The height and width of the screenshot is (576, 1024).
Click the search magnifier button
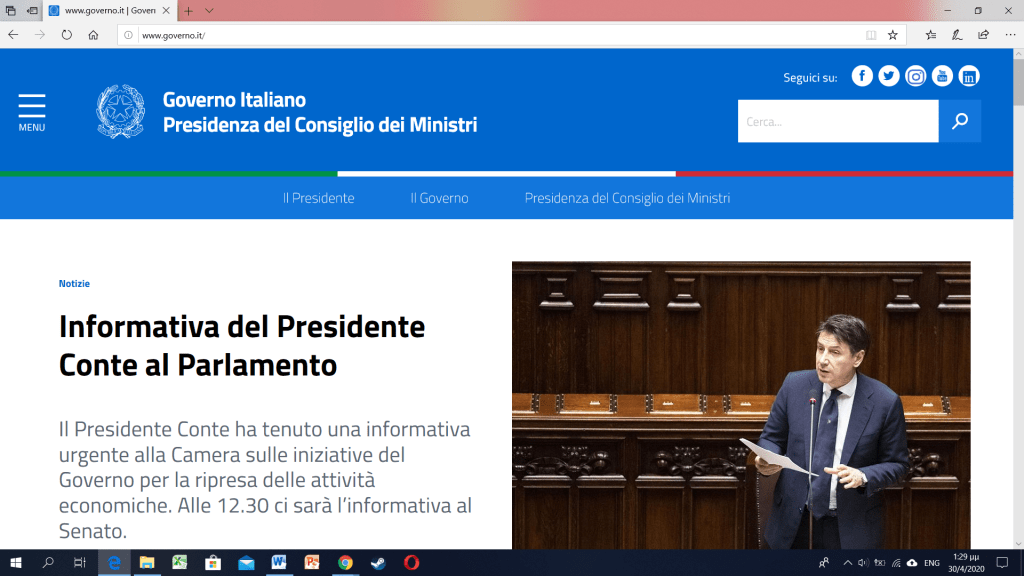coord(960,121)
